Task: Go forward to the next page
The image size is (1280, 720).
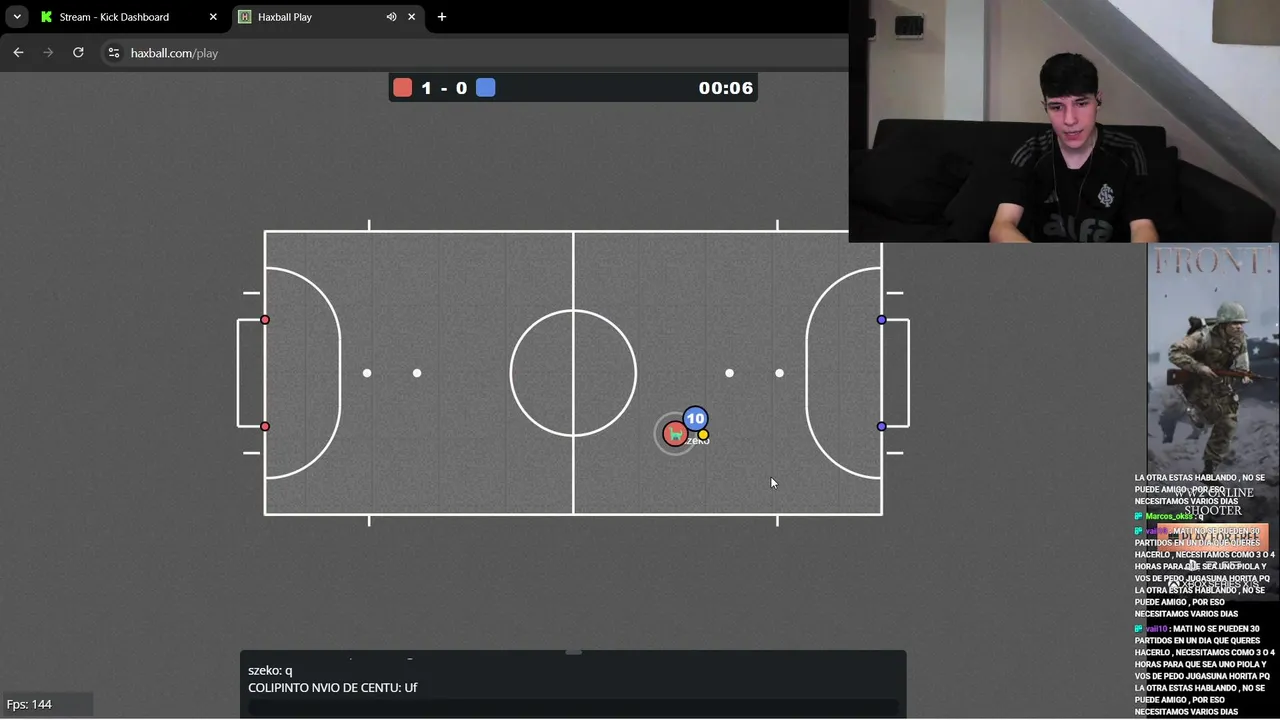Action: tap(48, 53)
